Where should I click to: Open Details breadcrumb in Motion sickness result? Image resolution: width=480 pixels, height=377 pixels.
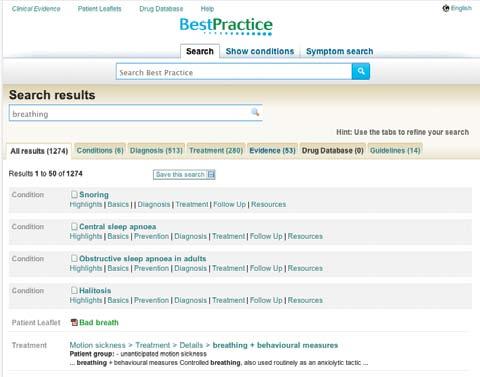click(x=191, y=345)
